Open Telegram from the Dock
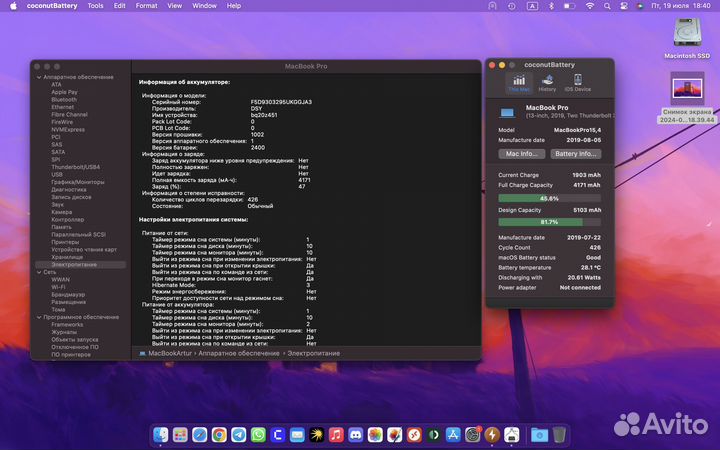The width and height of the screenshot is (720, 450). coord(239,434)
